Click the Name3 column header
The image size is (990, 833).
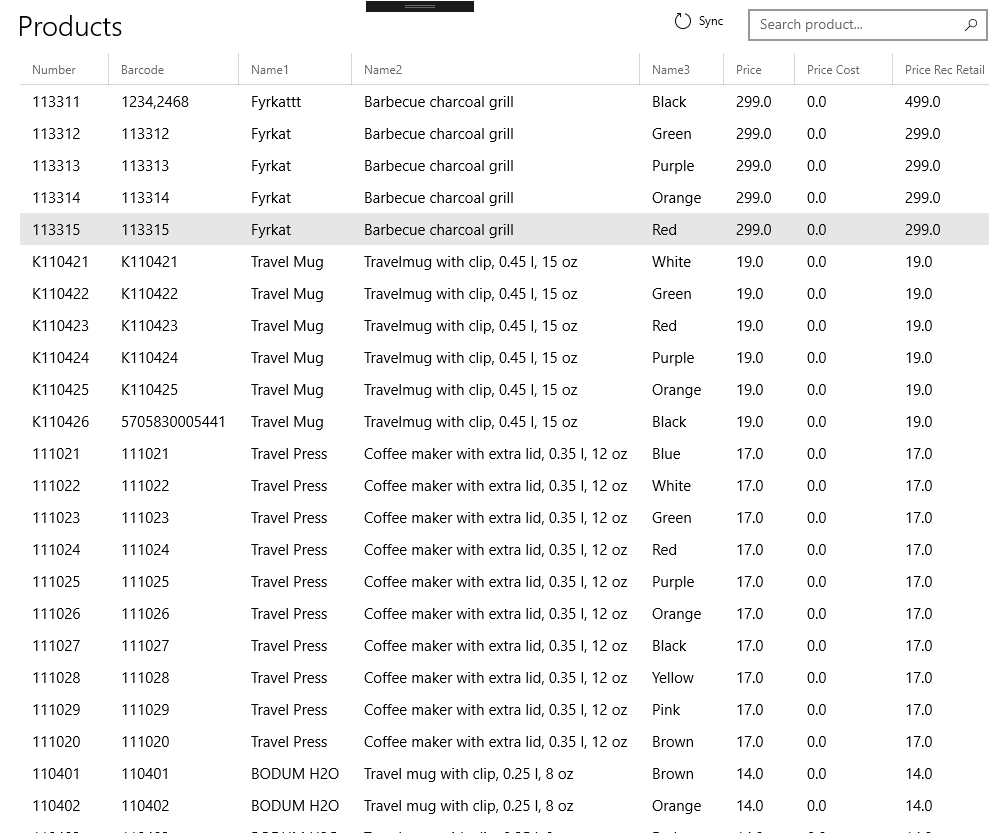pos(670,70)
